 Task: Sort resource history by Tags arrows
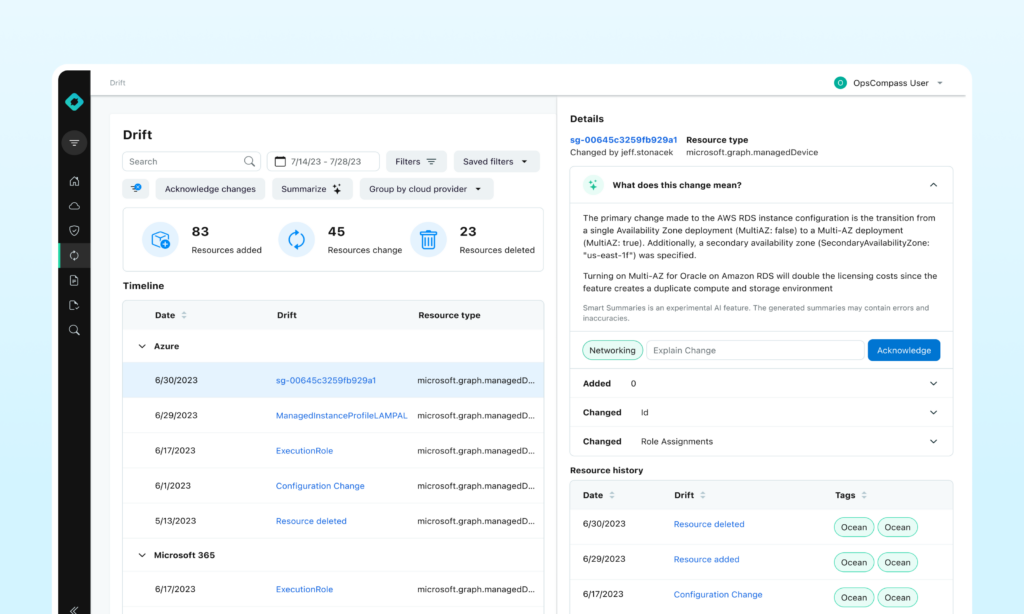click(x=864, y=495)
